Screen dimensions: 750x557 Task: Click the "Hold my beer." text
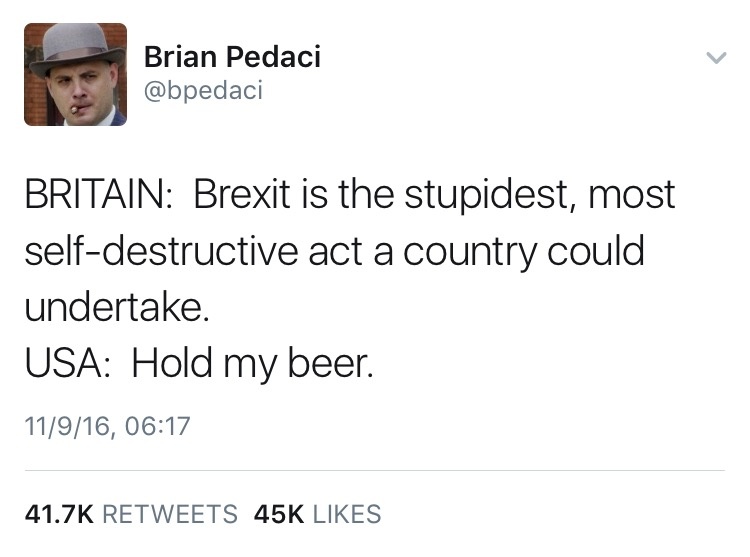[252, 364]
